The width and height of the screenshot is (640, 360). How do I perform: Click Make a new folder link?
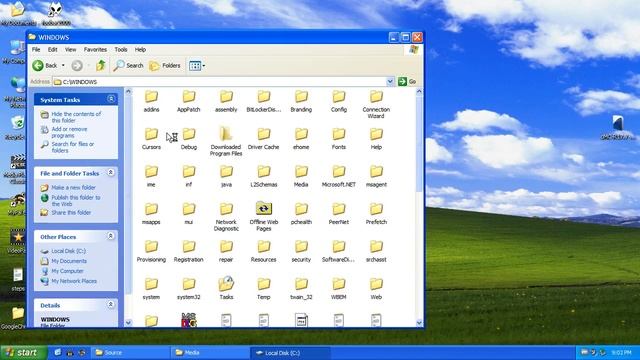tap(73, 187)
